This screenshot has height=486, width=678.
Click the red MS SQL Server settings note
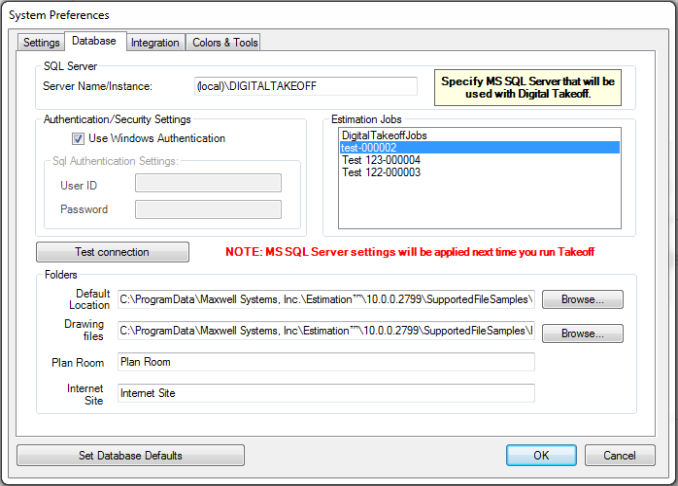(x=409, y=252)
